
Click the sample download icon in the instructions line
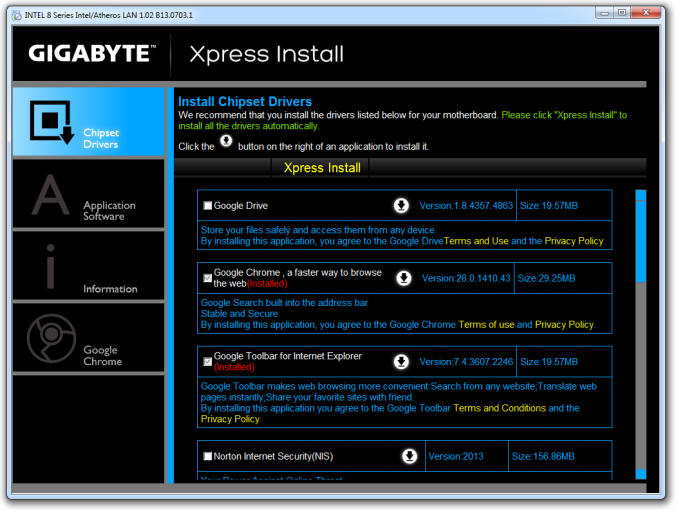click(226, 141)
